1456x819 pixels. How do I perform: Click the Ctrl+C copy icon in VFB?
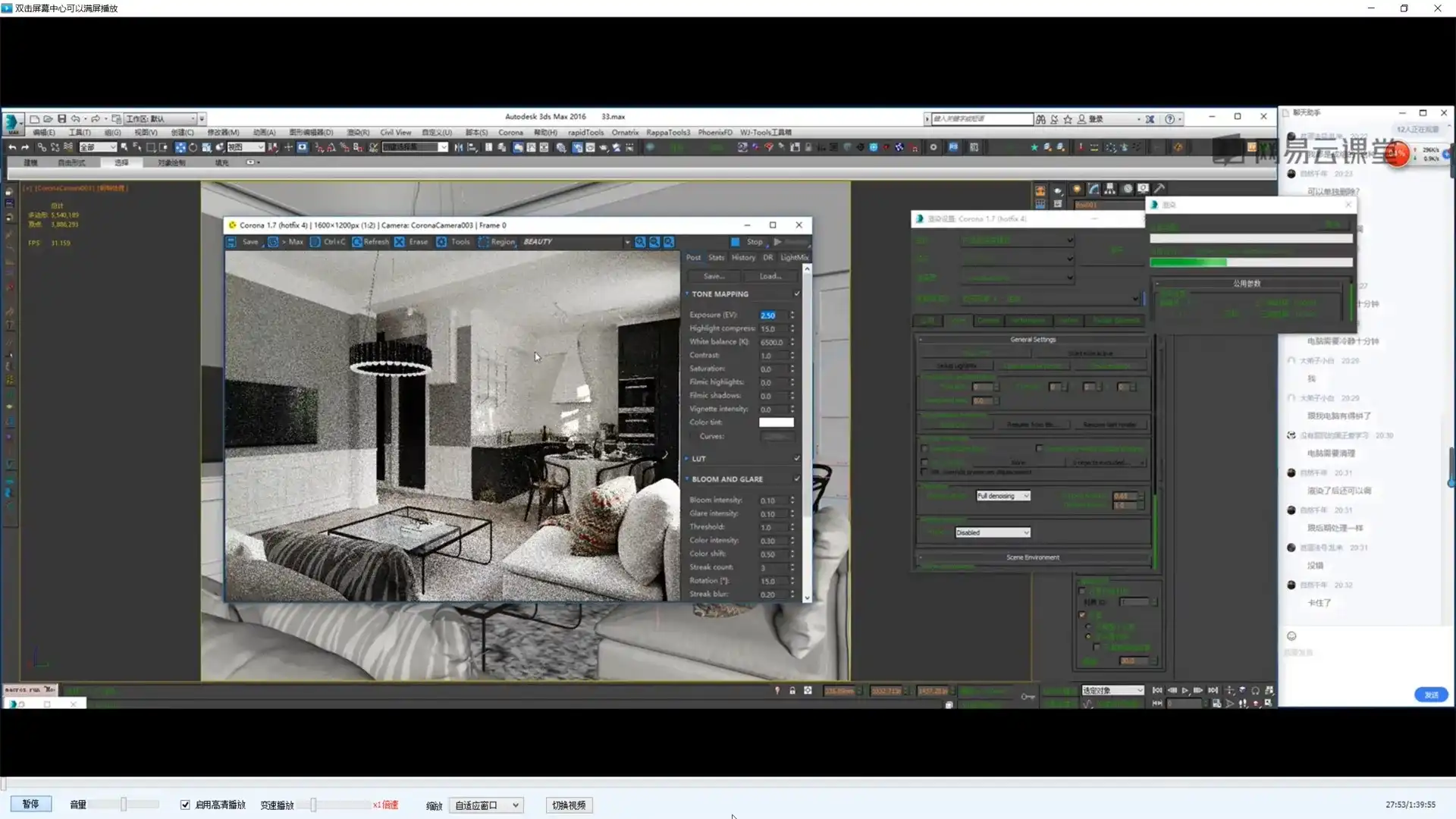click(x=315, y=242)
